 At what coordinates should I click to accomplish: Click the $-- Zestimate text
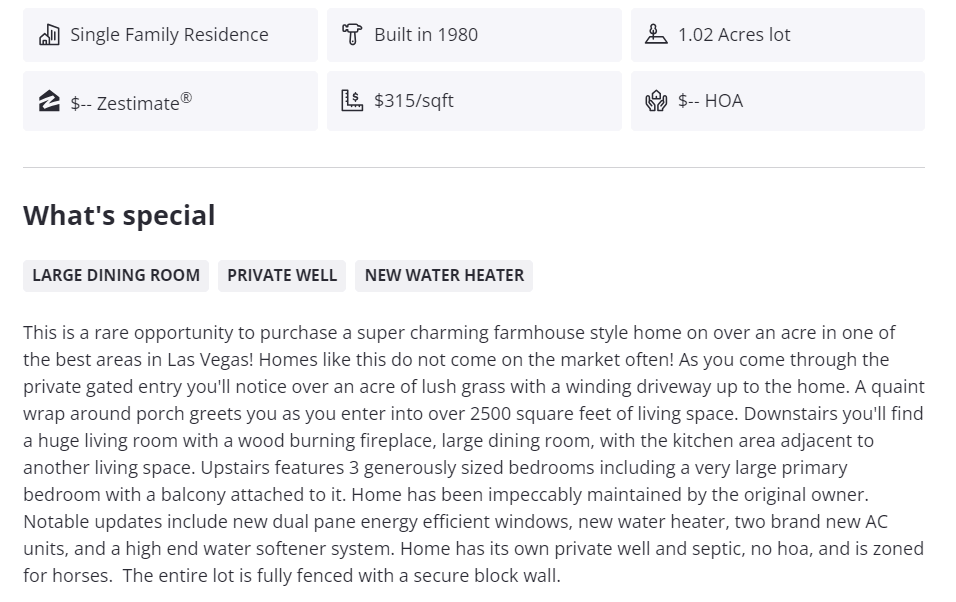pyautogui.click(x=124, y=102)
